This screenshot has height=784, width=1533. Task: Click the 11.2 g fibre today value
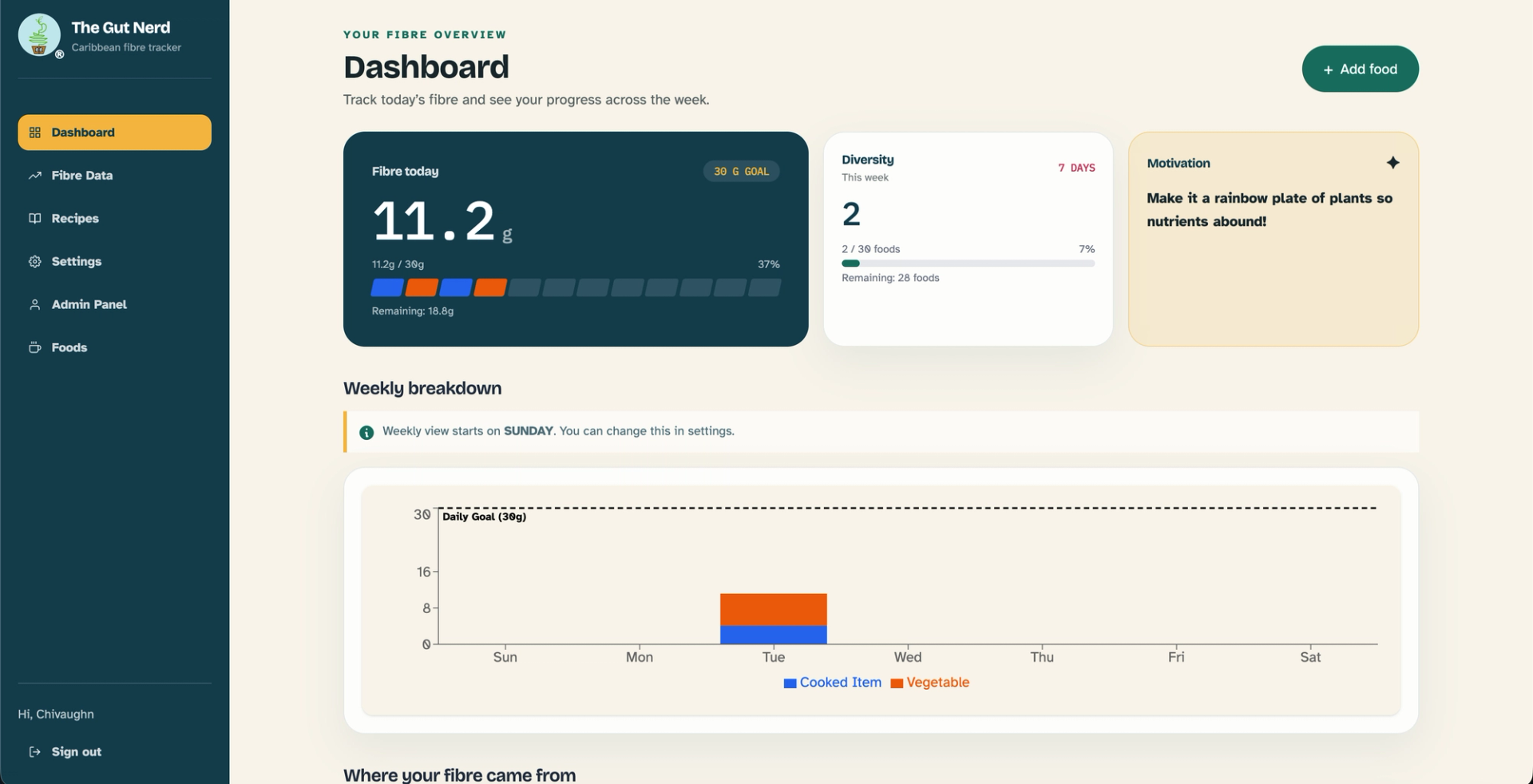(x=442, y=221)
